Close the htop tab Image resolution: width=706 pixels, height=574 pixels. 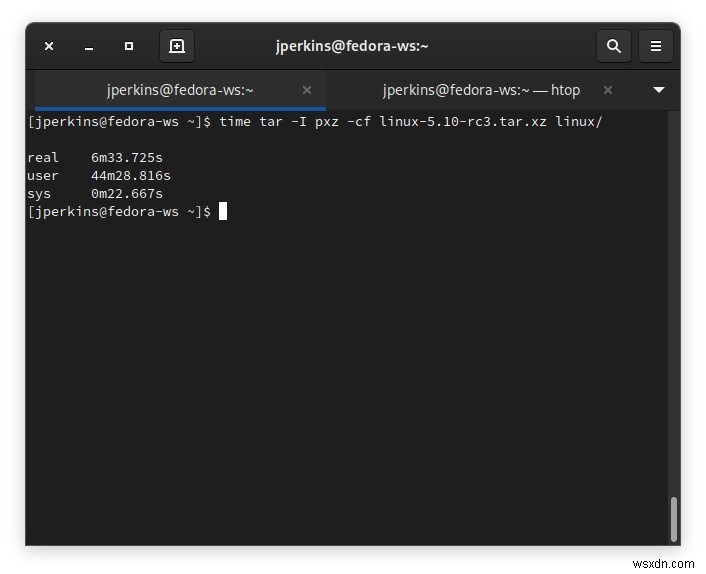pos(608,90)
